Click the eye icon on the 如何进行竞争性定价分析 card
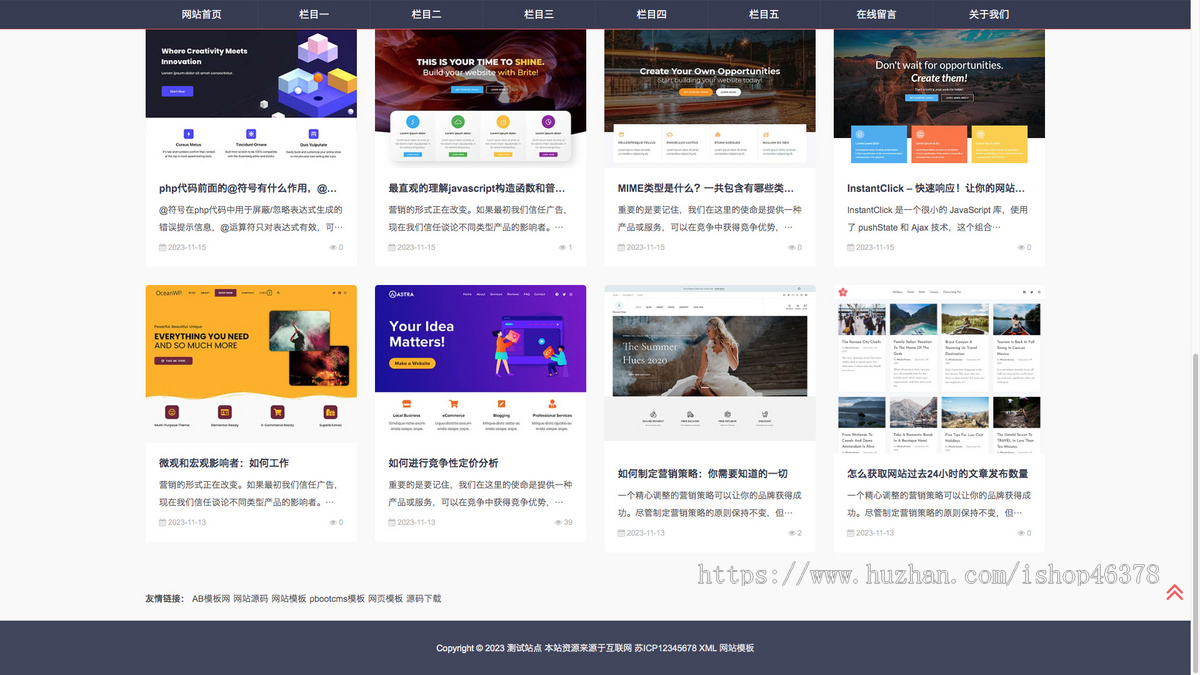 [x=559, y=522]
